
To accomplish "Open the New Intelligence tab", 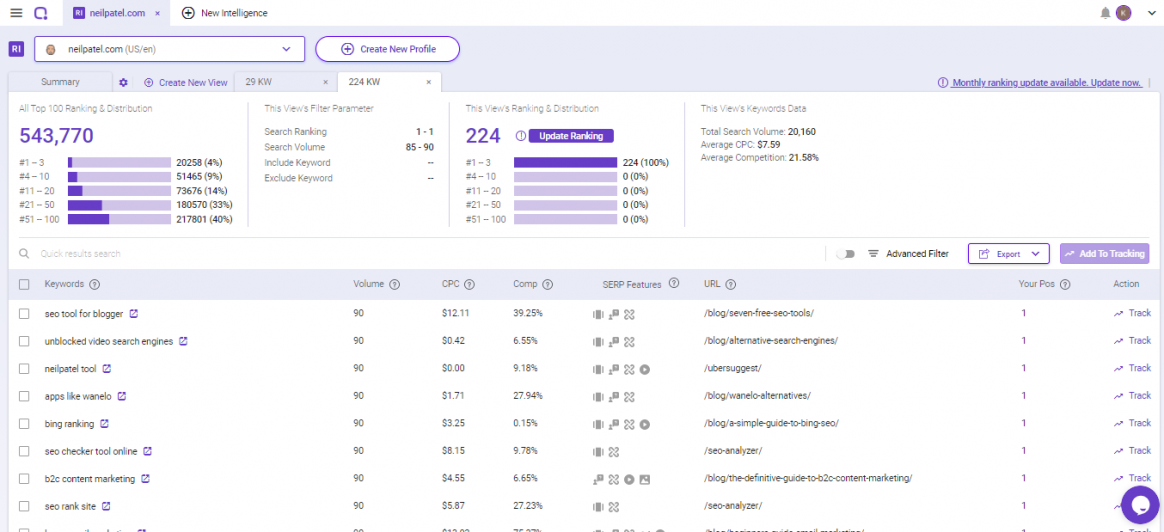I will click(x=225, y=13).
